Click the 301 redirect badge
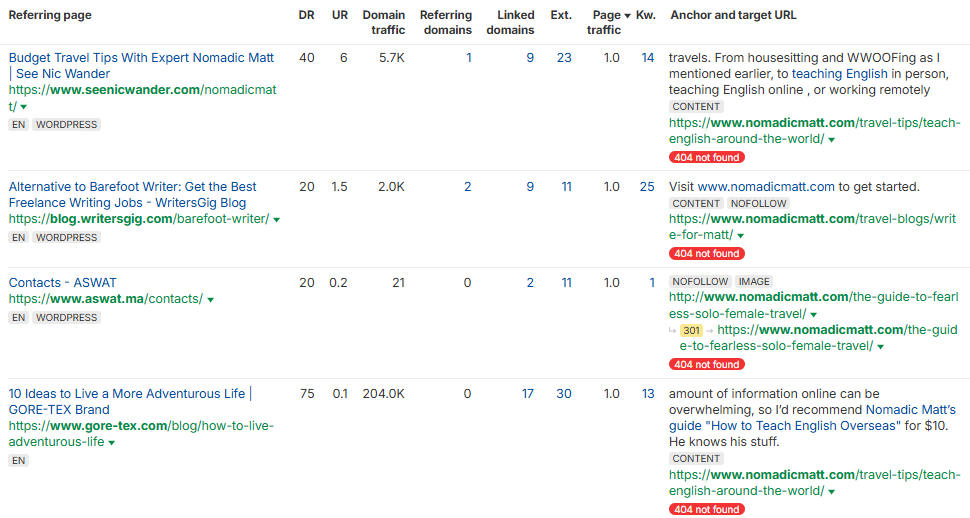Viewport: 970px width, 518px height. tap(691, 330)
